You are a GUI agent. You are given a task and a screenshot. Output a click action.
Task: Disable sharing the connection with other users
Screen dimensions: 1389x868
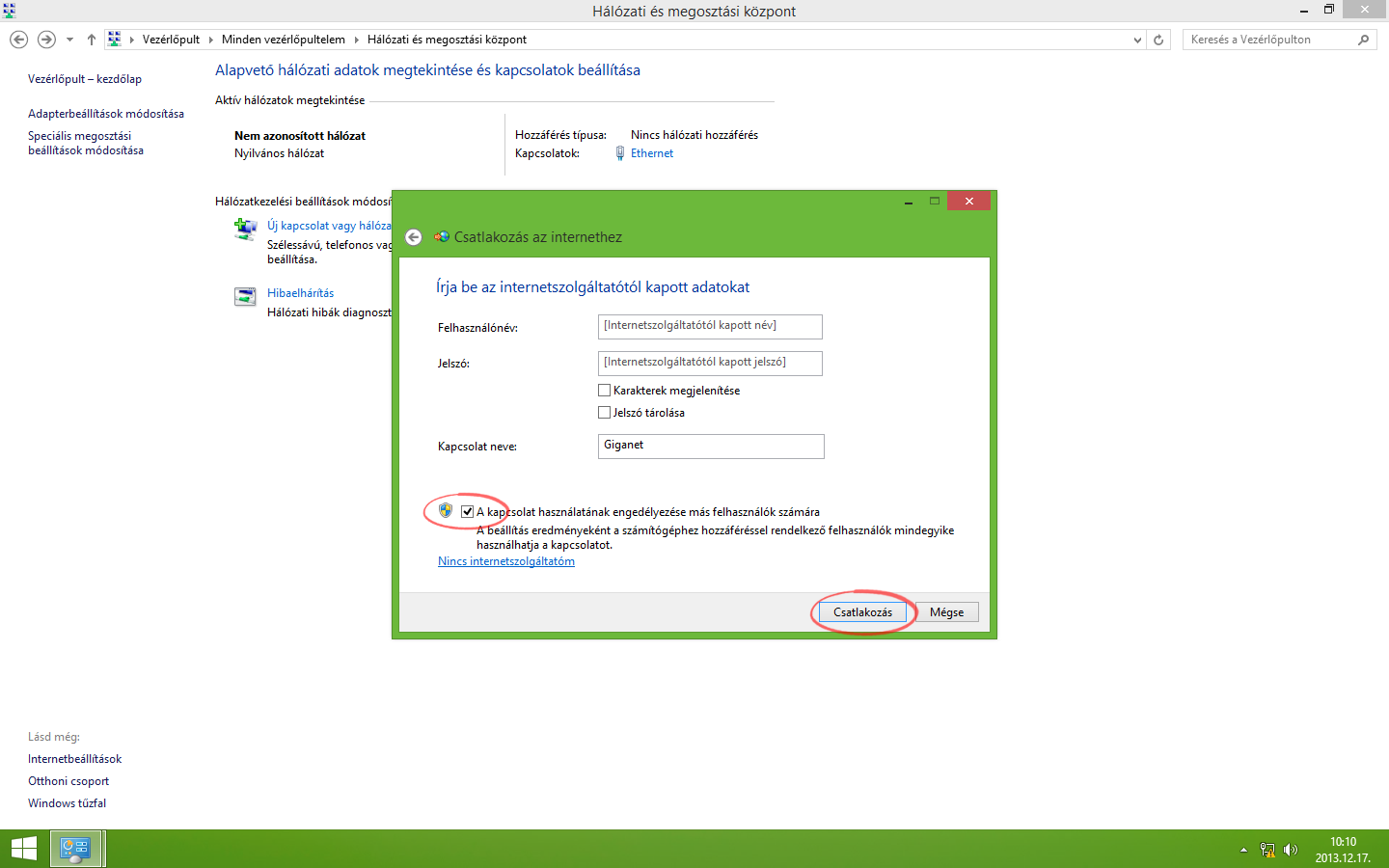click(469, 510)
